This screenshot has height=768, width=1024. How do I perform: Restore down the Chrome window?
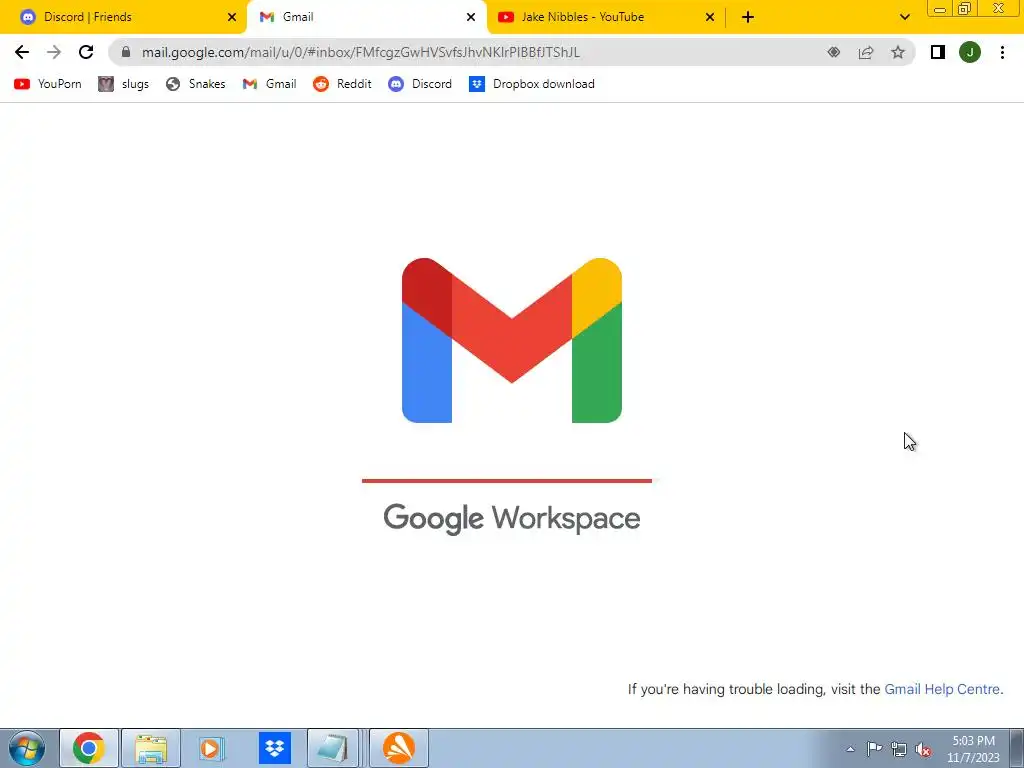coord(965,9)
